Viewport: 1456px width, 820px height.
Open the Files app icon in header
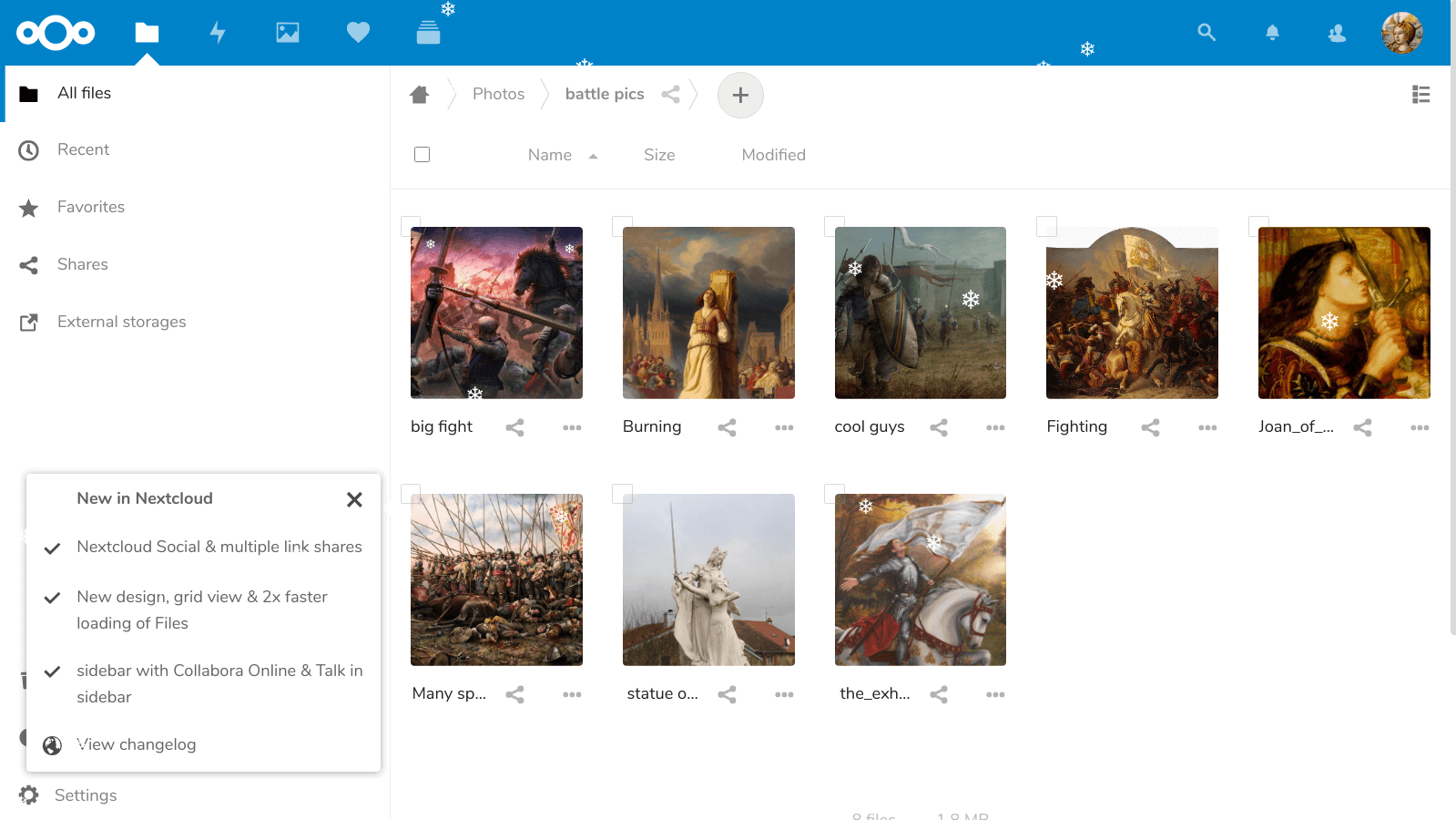(147, 33)
